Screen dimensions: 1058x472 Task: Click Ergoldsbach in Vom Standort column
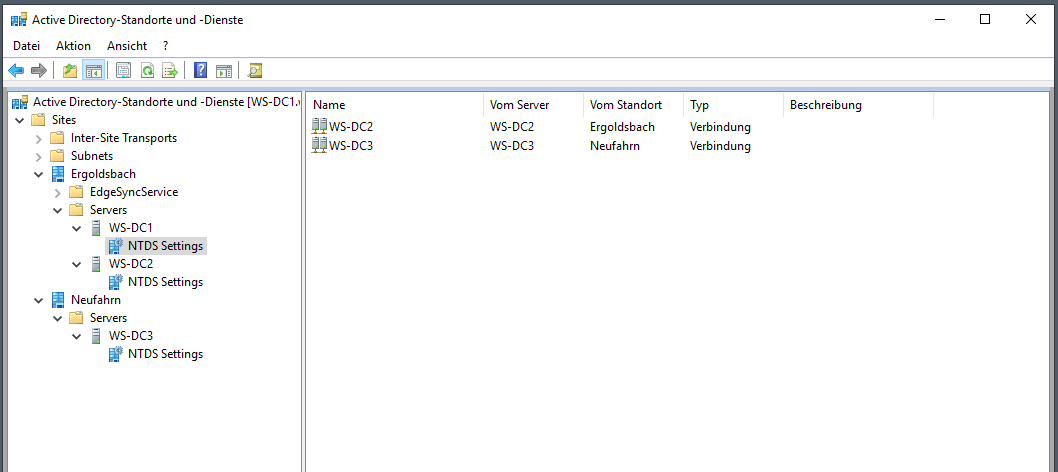(622, 127)
